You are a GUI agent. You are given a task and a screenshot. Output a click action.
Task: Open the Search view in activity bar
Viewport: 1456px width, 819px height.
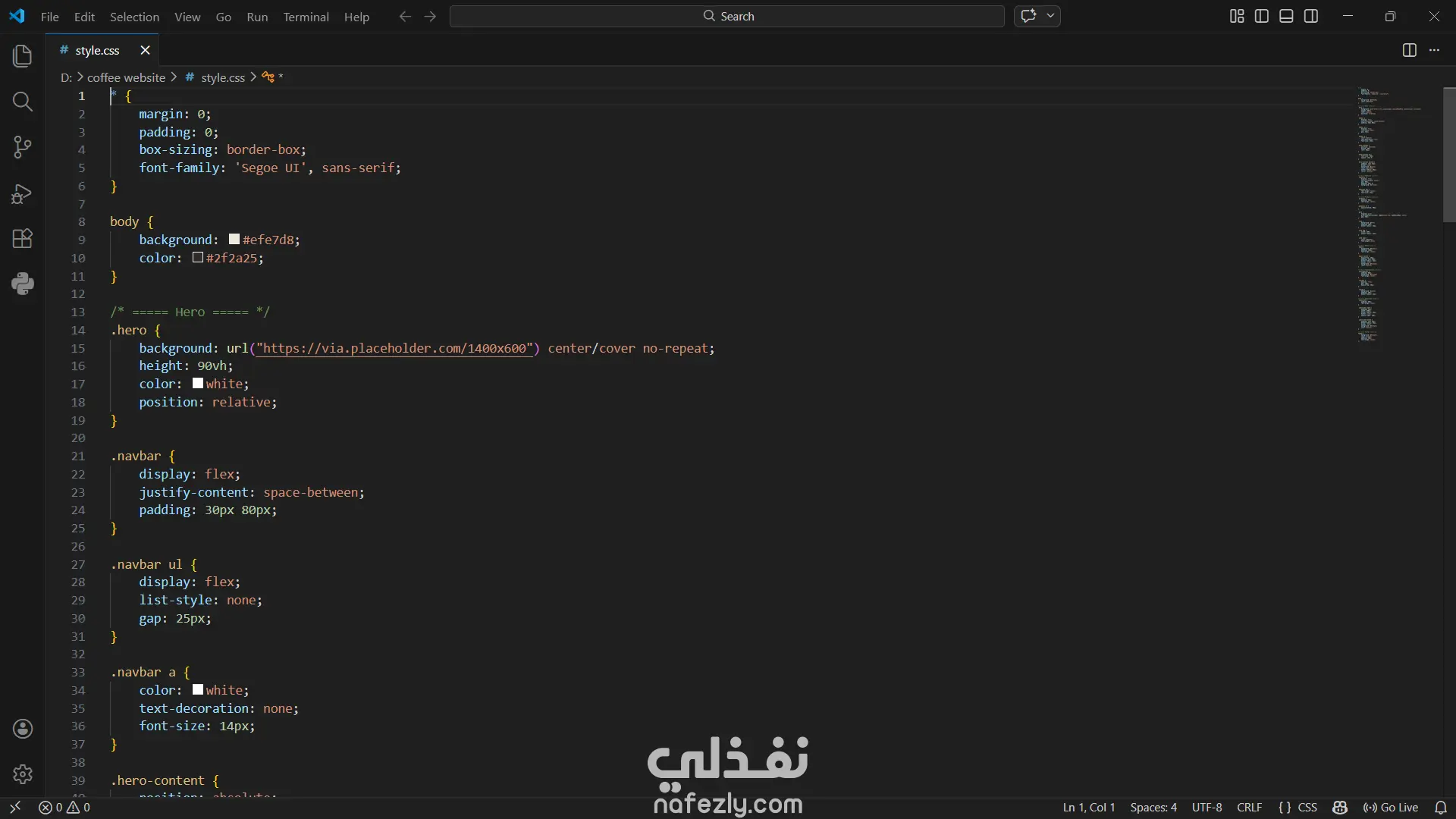[23, 102]
